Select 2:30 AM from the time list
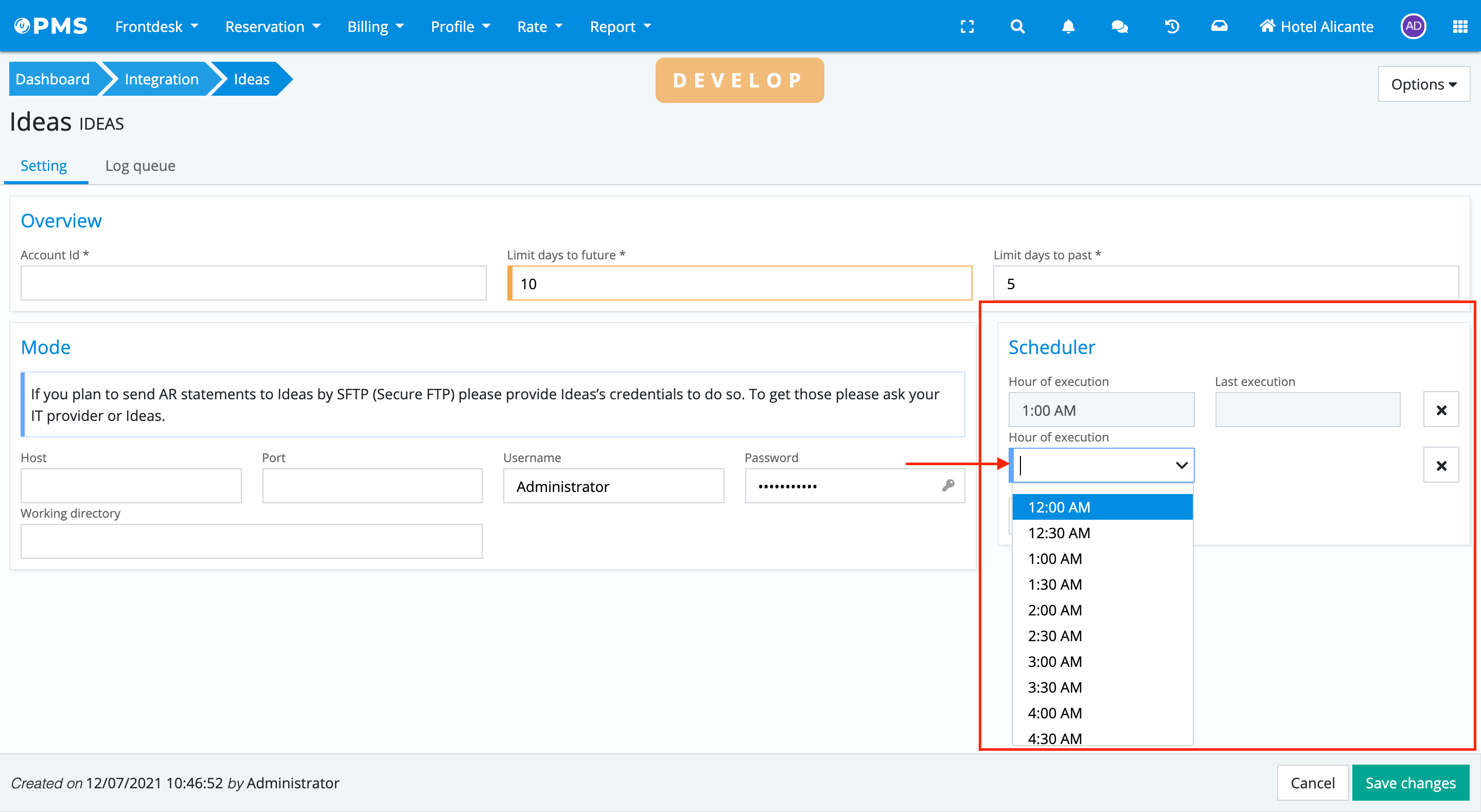This screenshot has width=1481, height=812. click(1054, 636)
